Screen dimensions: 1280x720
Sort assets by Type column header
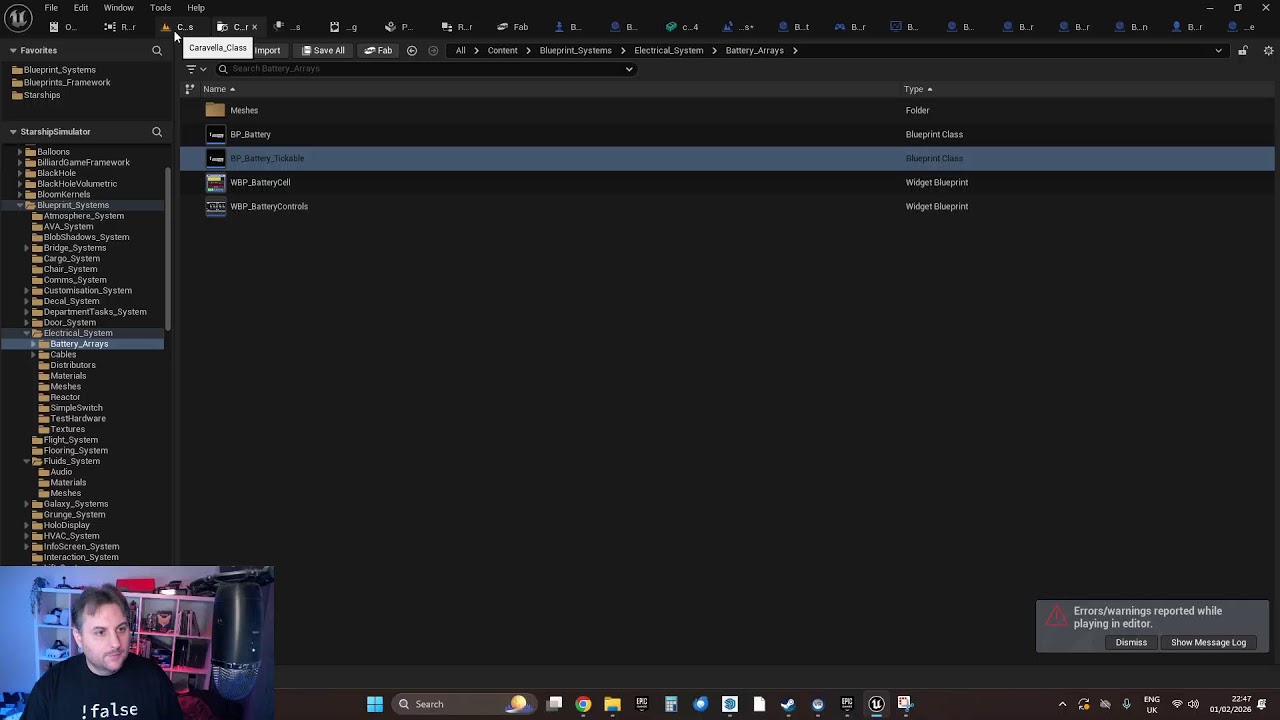(x=914, y=89)
